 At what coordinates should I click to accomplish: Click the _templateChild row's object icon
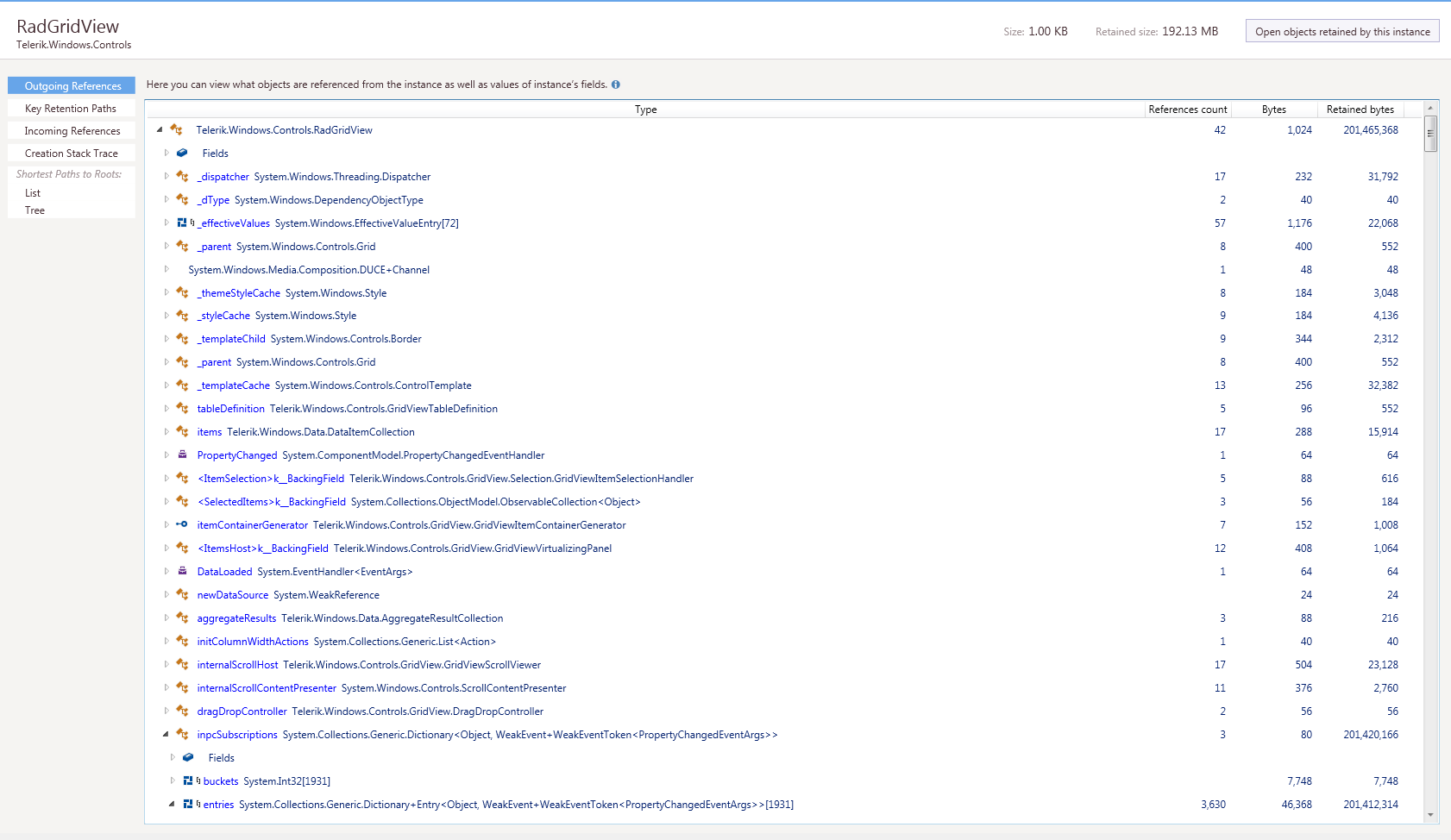click(x=182, y=339)
